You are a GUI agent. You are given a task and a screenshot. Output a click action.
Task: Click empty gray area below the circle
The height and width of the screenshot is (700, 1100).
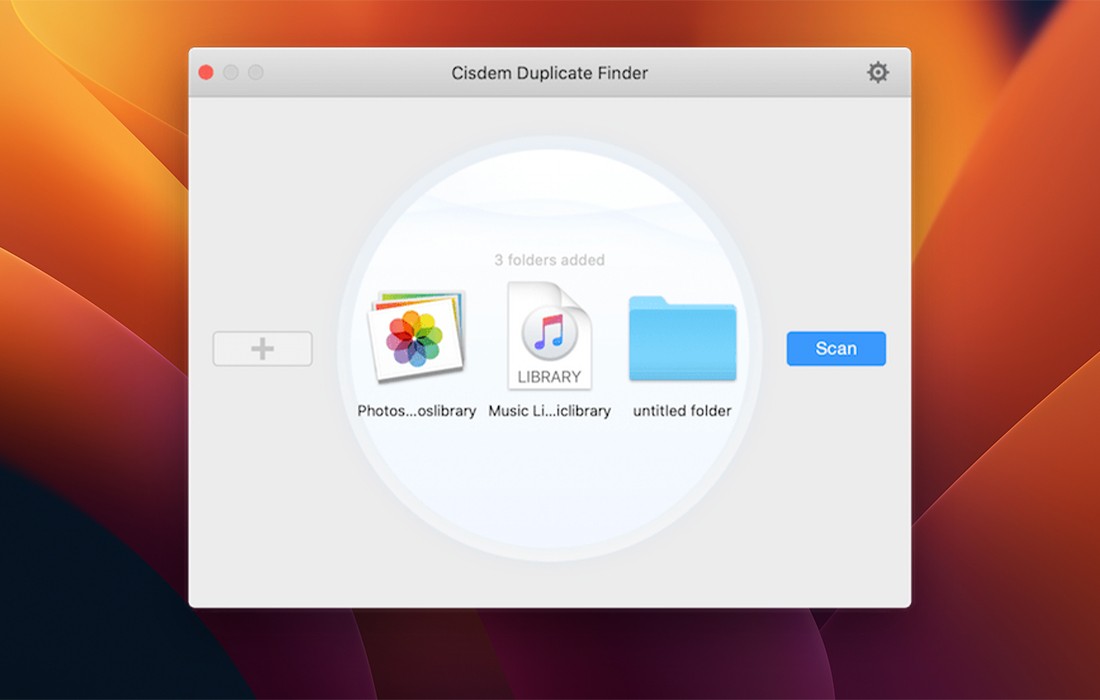tap(549, 585)
